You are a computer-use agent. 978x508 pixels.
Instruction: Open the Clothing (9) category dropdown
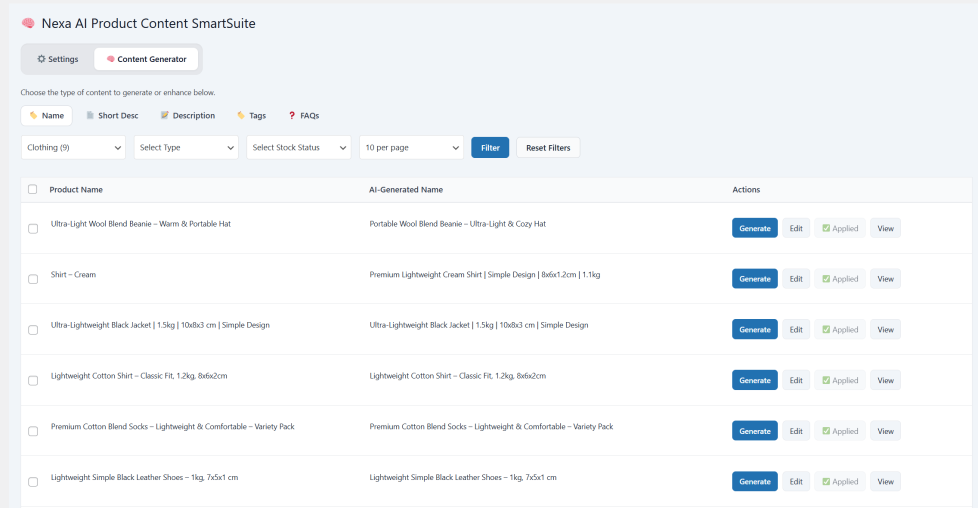[x=74, y=147]
